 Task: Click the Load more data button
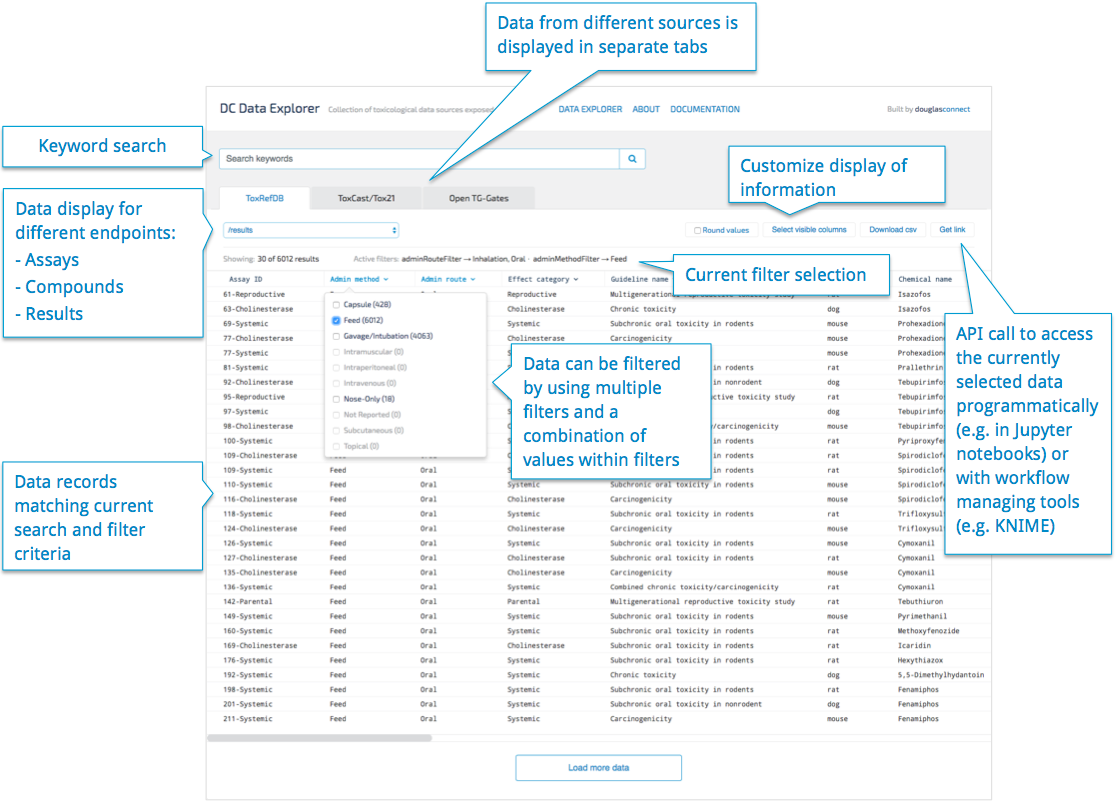click(x=598, y=767)
